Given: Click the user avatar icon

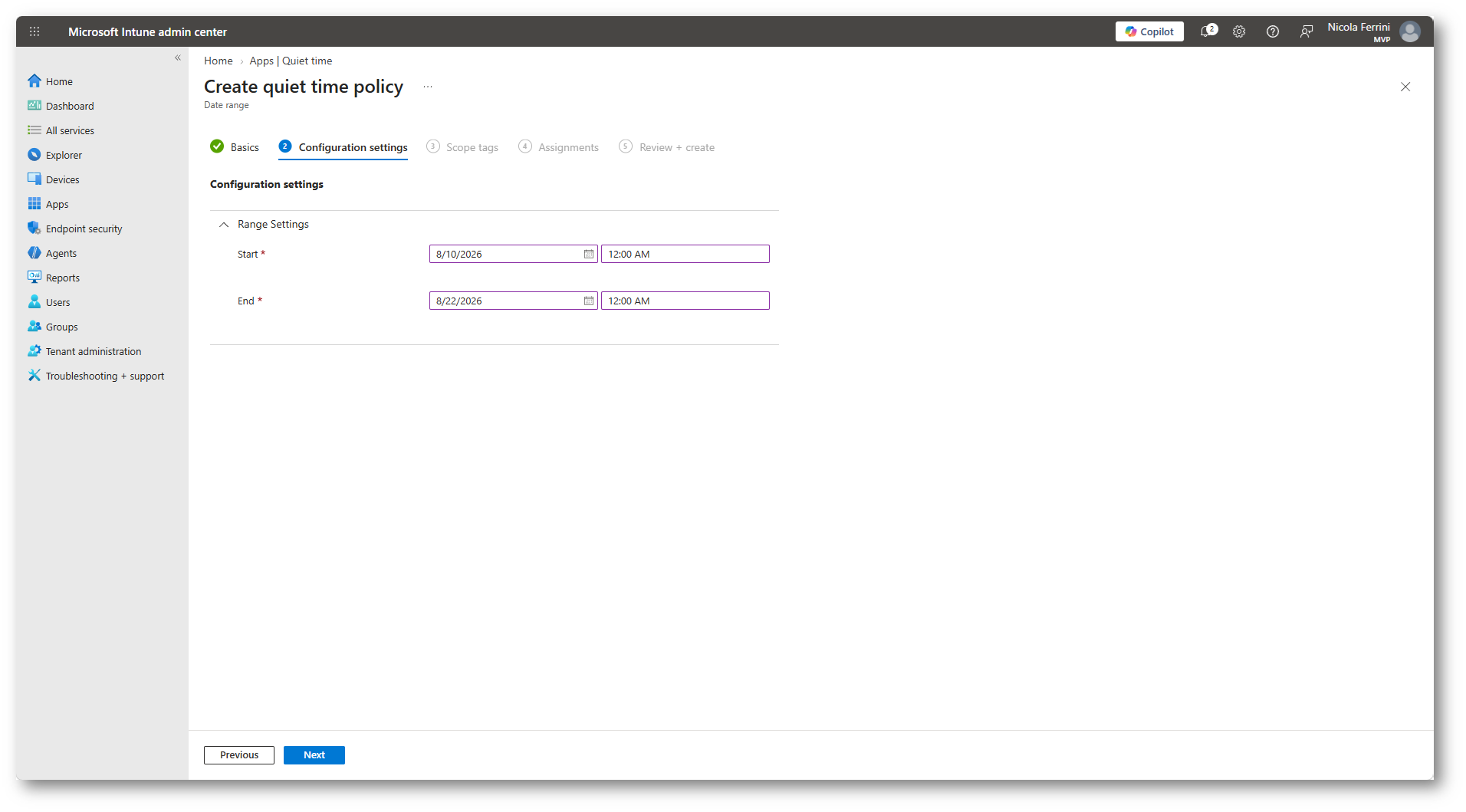Looking at the screenshot, I should click(1410, 31).
